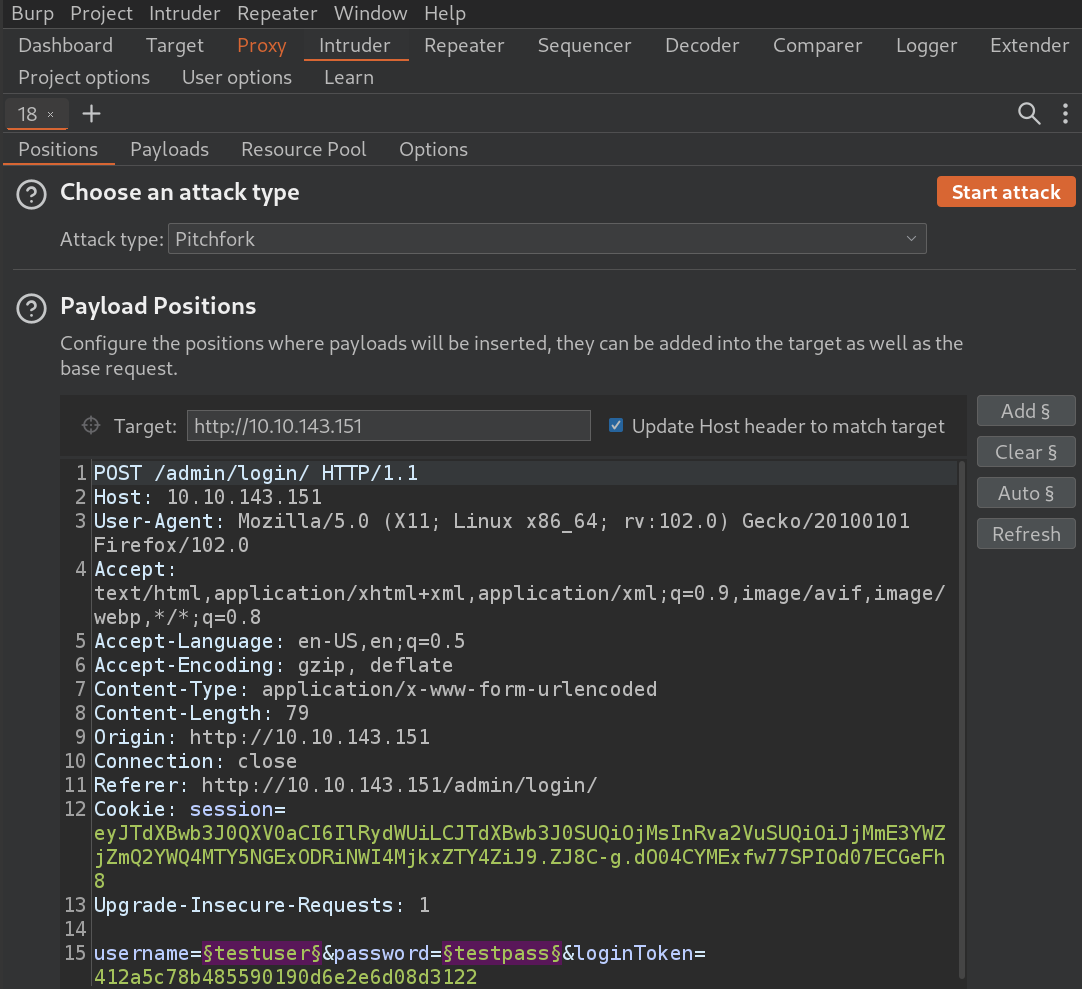Click the Referer header line
Screen dimensions: 1082x989
346,785
